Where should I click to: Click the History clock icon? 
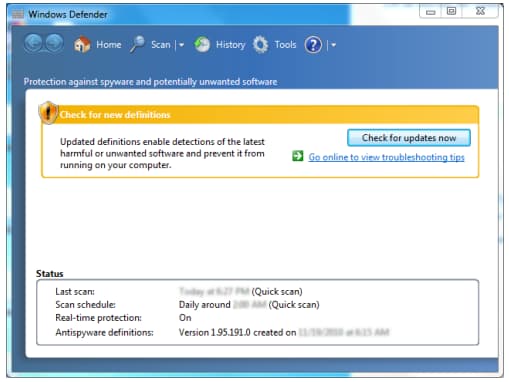point(202,44)
